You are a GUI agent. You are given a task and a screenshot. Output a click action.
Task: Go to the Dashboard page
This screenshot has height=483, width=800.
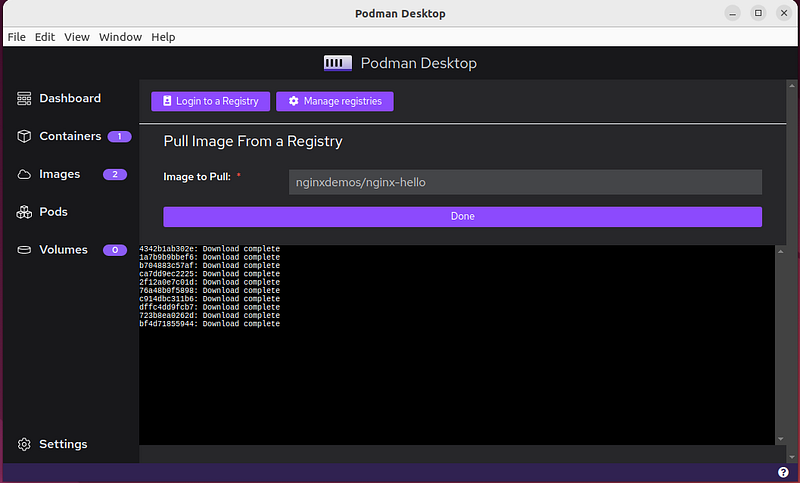[70, 98]
